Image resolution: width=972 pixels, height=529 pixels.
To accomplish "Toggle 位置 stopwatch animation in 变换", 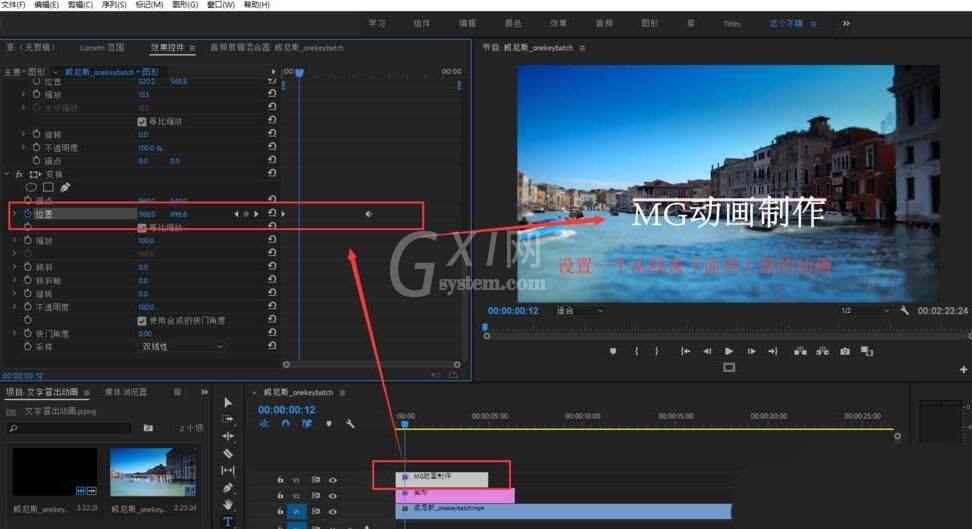I will 28,213.
